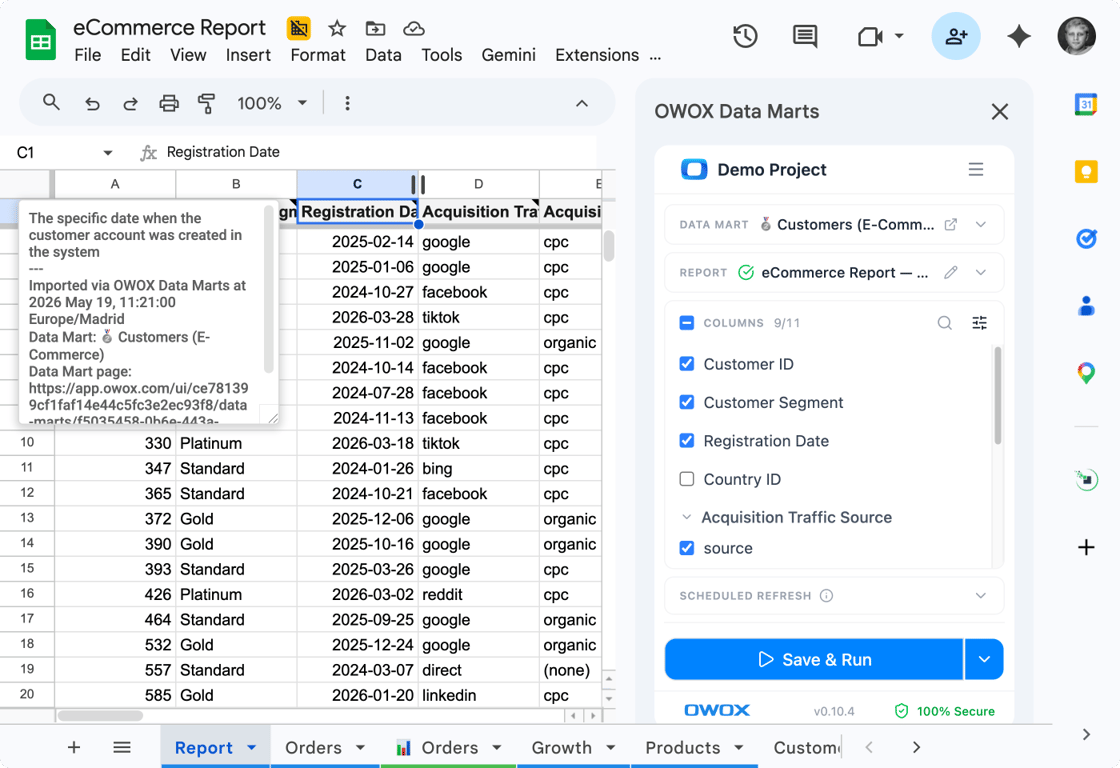This screenshot has width=1120, height=768.
Task: Toggle the all COLUMNS select checkbox
Action: coord(686,323)
